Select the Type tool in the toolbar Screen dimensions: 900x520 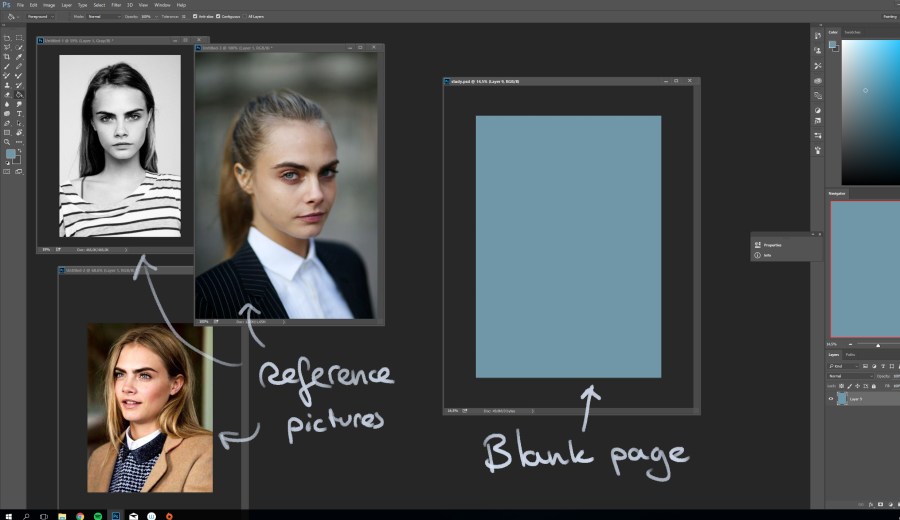pyautogui.click(x=19, y=113)
